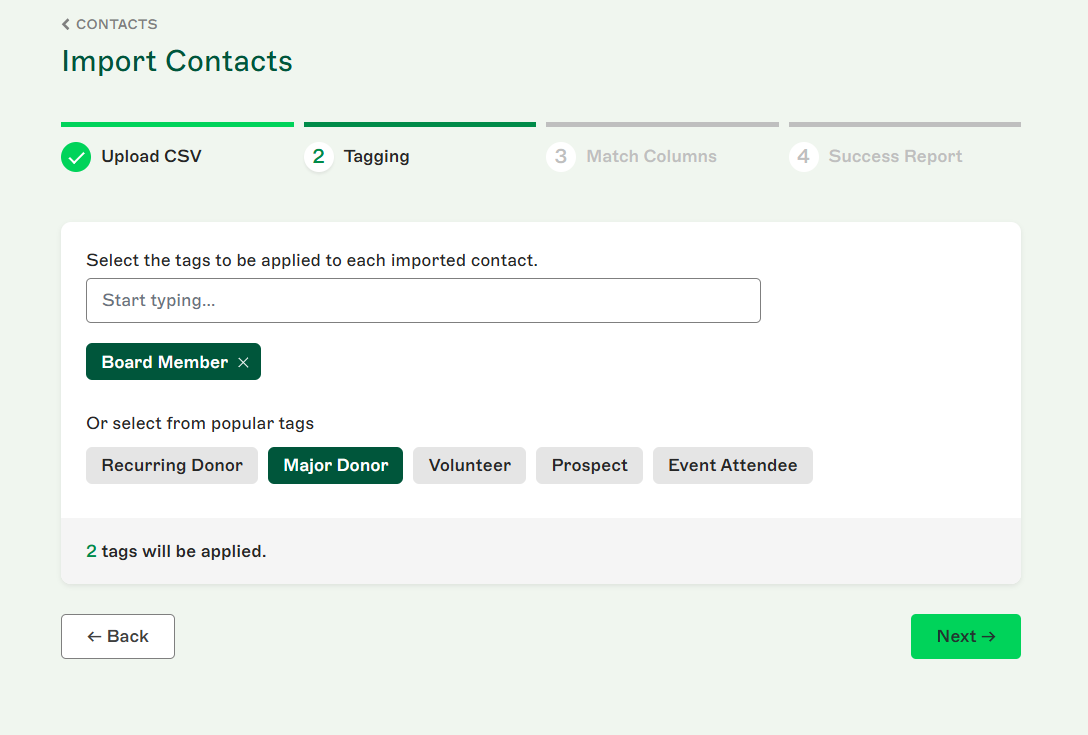Deselect the Major Donor tag
This screenshot has width=1088, height=735.
click(x=335, y=466)
